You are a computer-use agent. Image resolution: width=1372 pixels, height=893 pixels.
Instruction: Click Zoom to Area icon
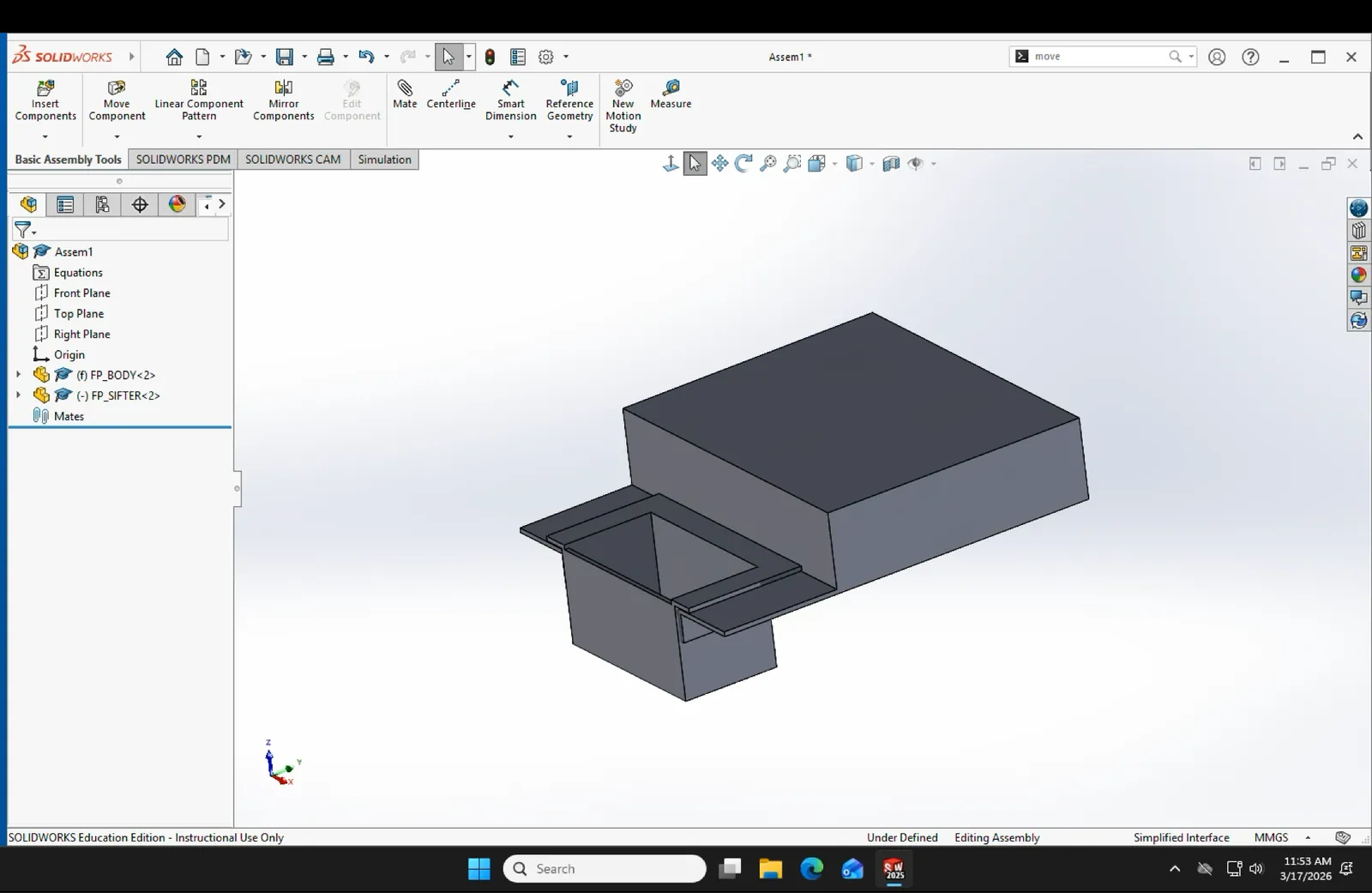pyautogui.click(x=792, y=163)
